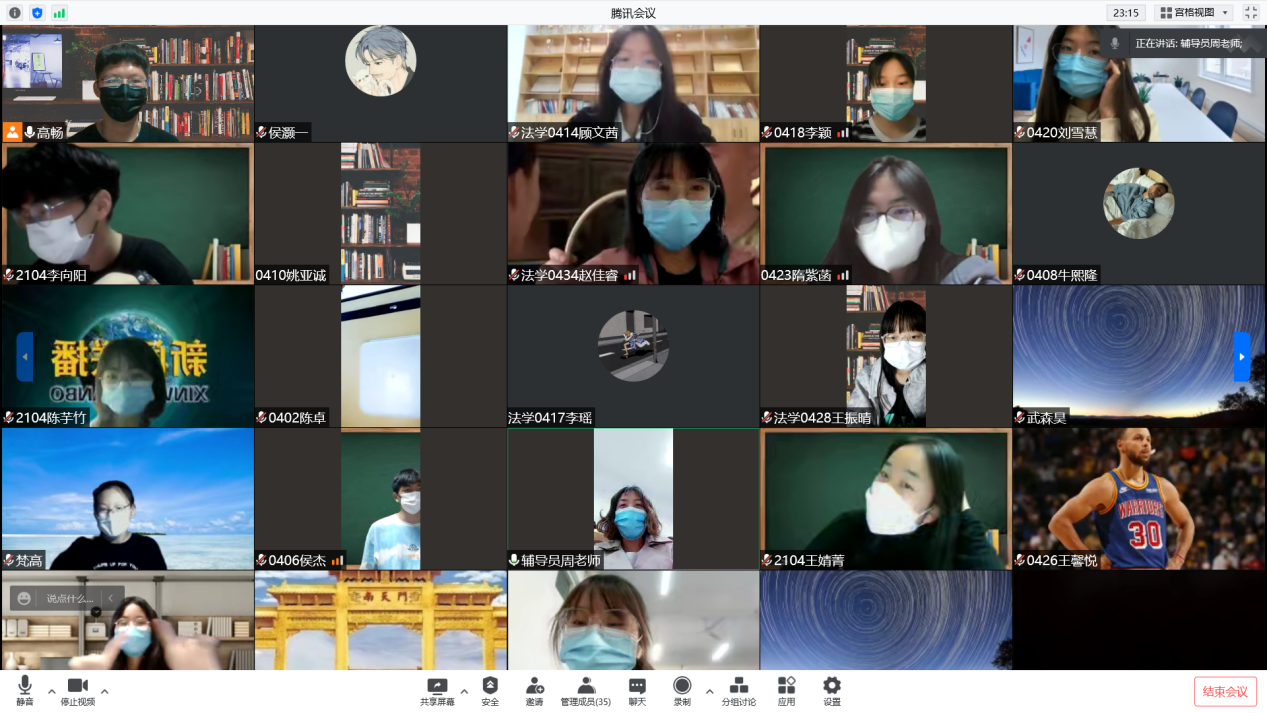Screen dimensions: 1267x713
Task: Expand audio options arrow beside 静音
Action: (52, 691)
